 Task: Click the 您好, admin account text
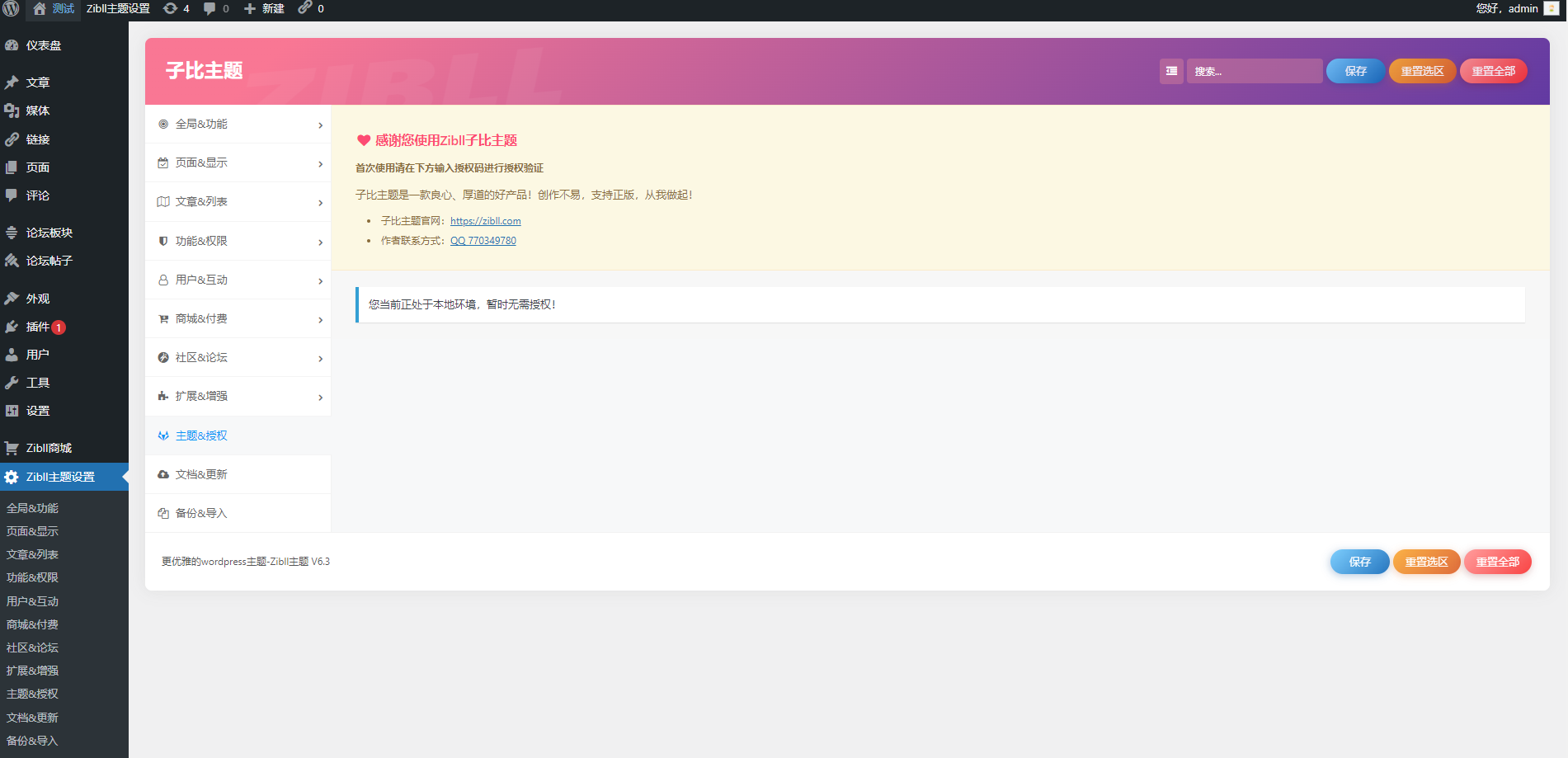click(x=1507, y=8)
